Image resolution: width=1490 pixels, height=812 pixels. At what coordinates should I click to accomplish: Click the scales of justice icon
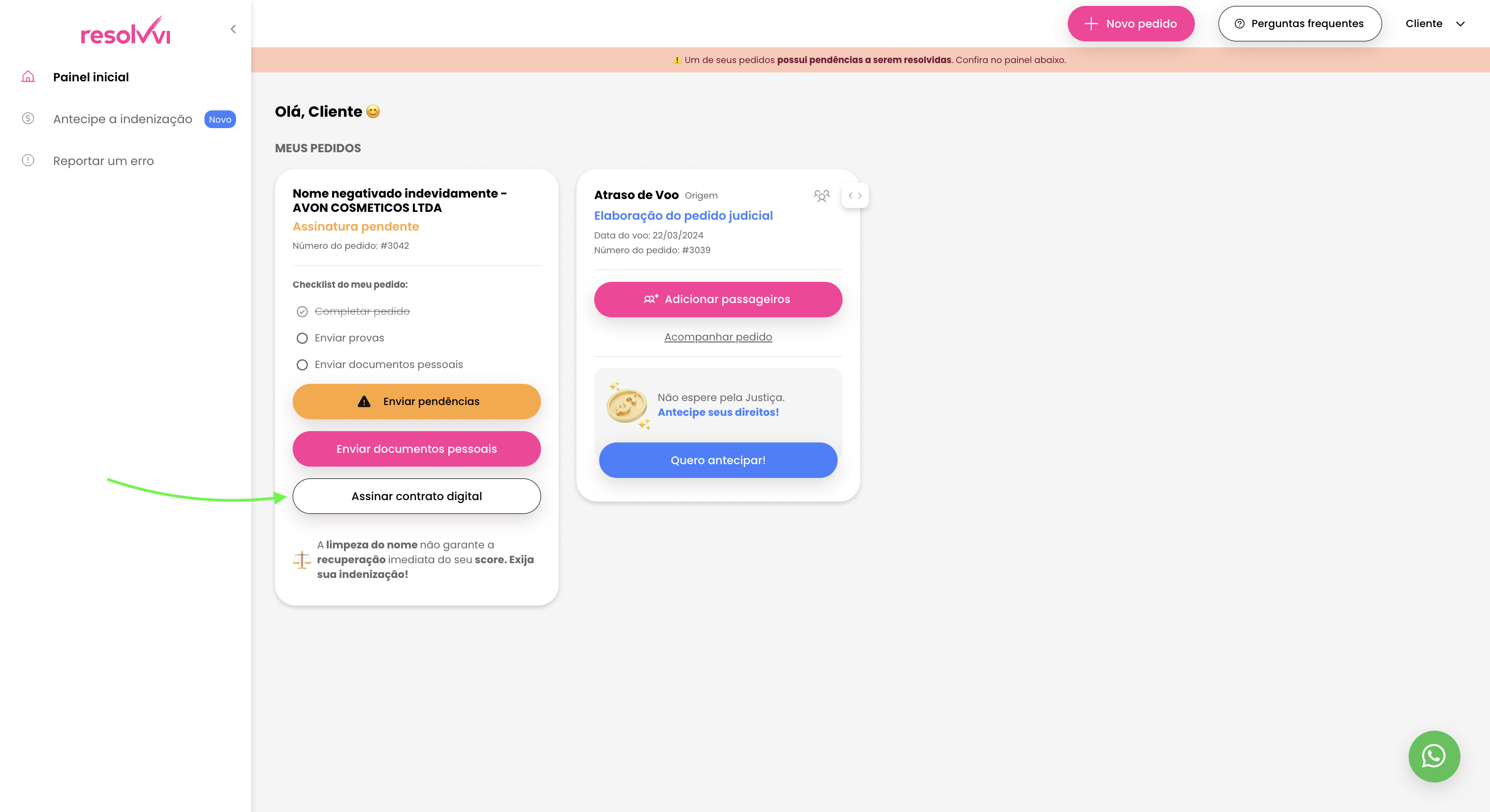coord(302,559)
